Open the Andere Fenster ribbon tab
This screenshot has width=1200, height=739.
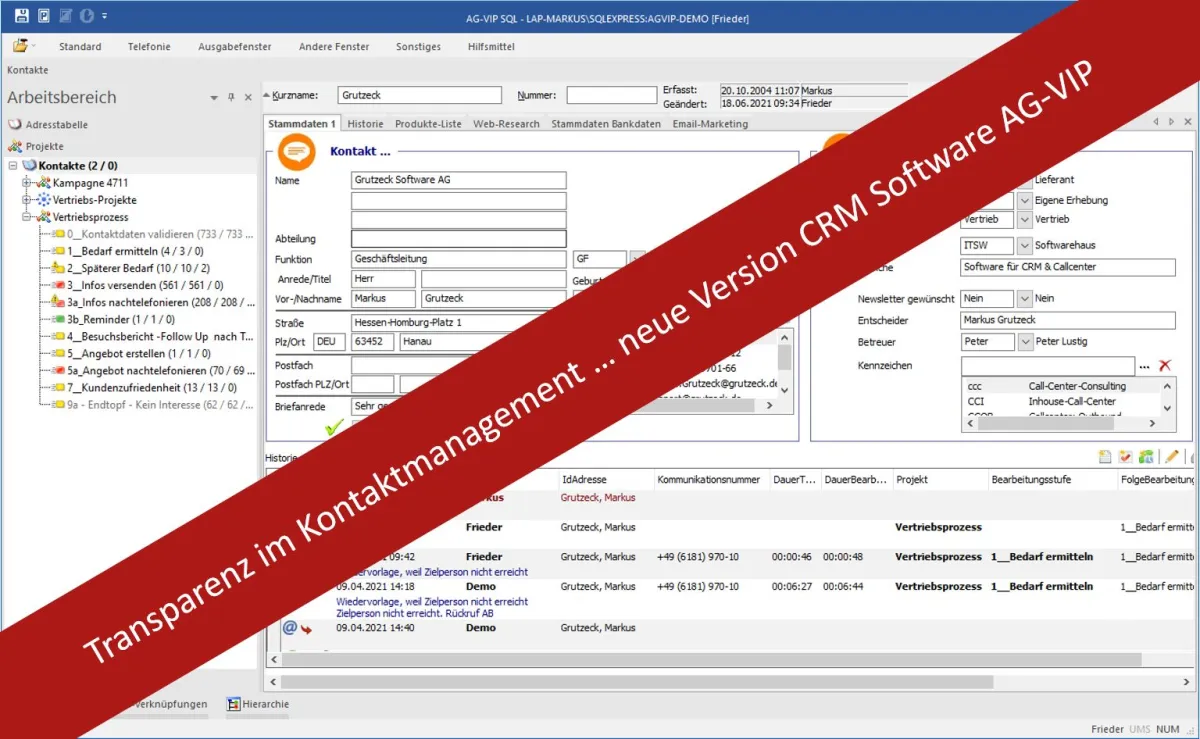(334, 47)
